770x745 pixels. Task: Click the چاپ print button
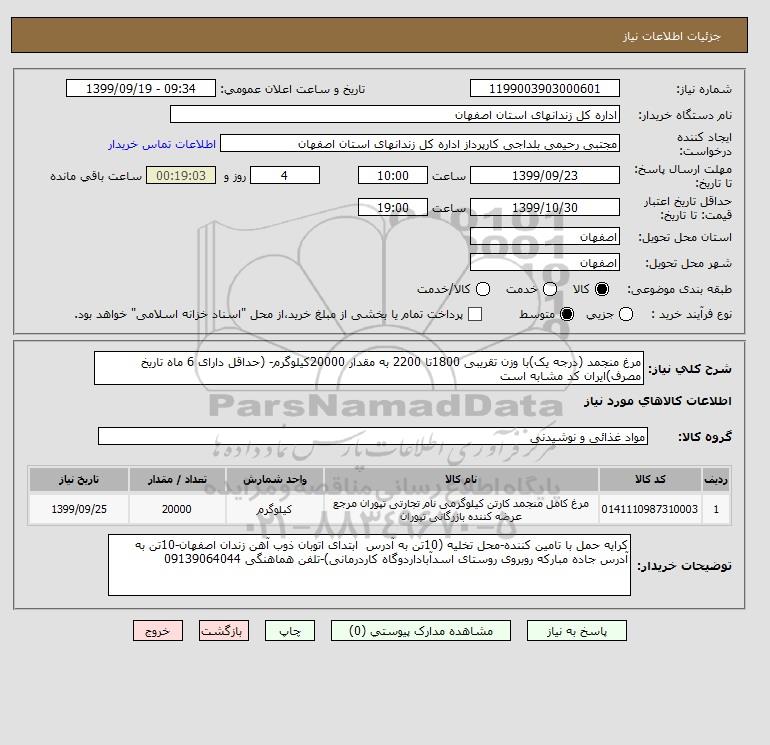pos(290,631)
